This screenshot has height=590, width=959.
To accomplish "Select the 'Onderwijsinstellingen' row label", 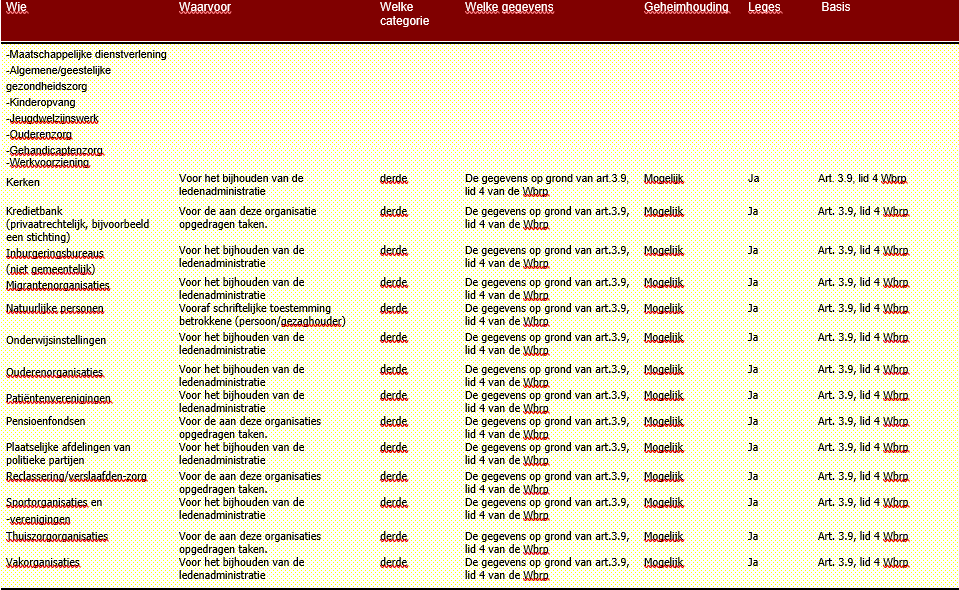I will point(56,340).
